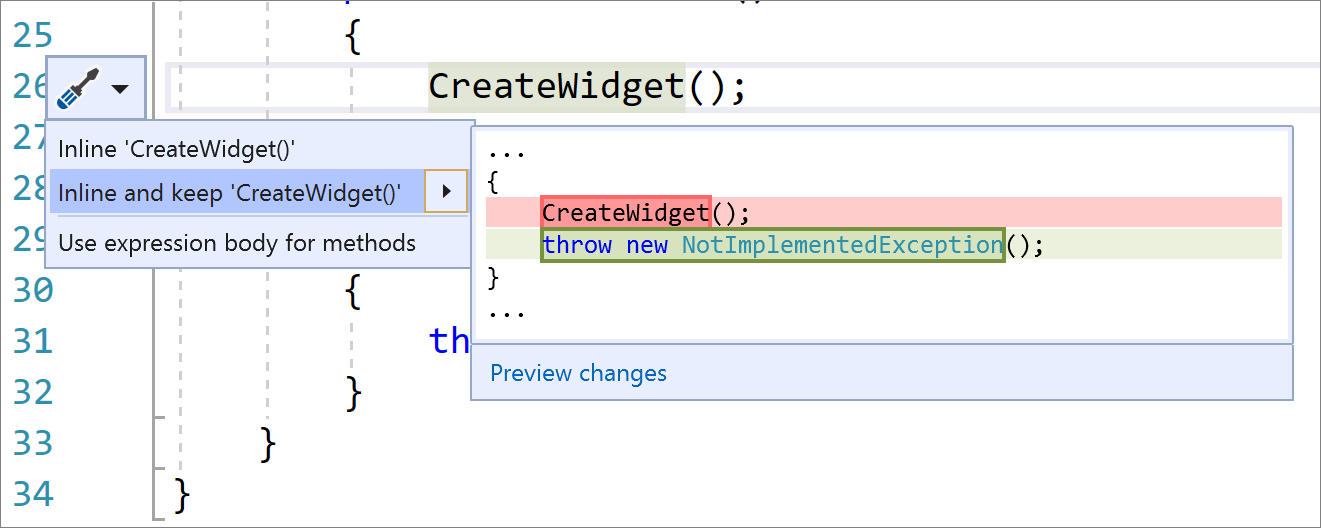Select NotImplementedException type name in preview
This screenshot has height=528, width=1321.
click(x=842, y=245)
